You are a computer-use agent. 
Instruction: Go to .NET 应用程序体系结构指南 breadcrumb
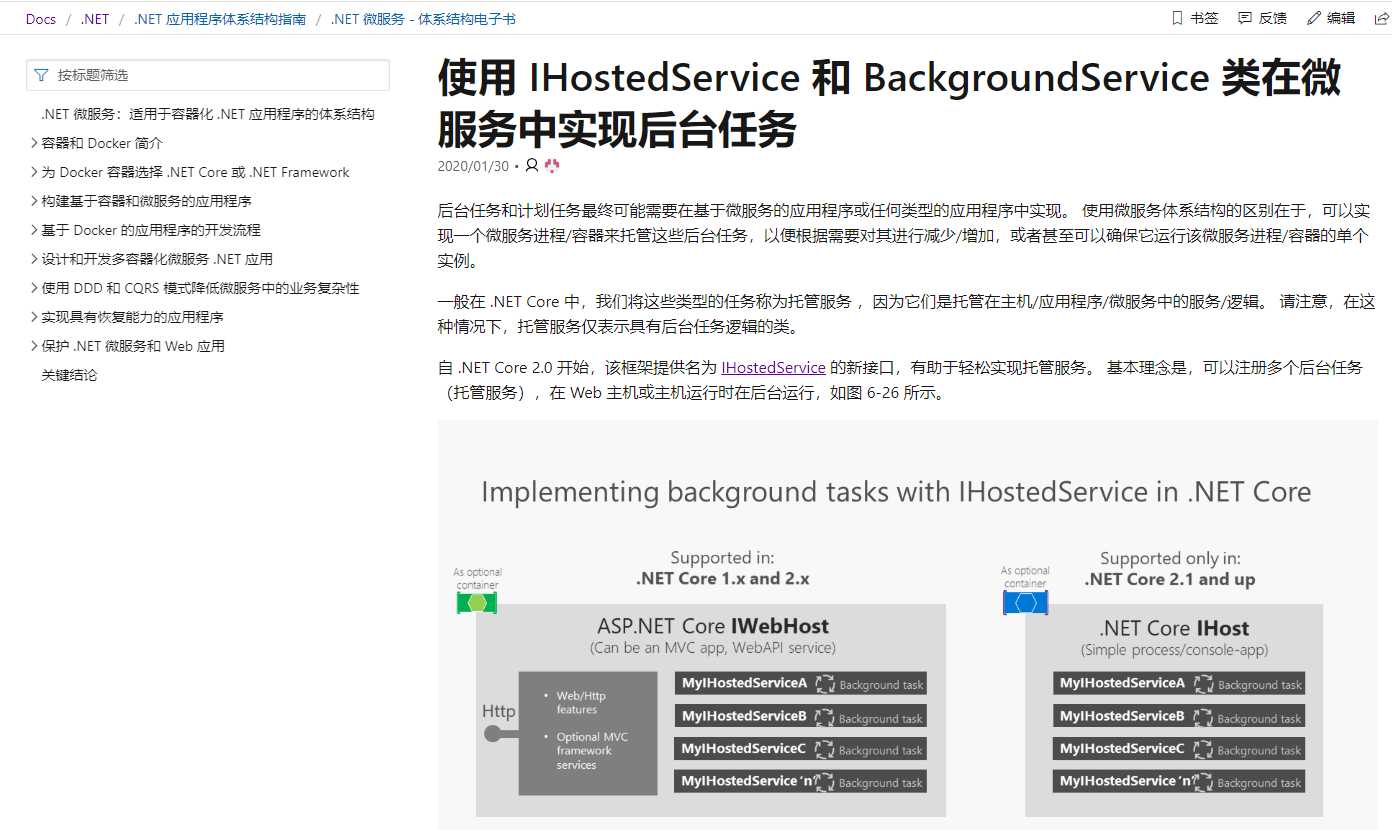tap(220, 19)
